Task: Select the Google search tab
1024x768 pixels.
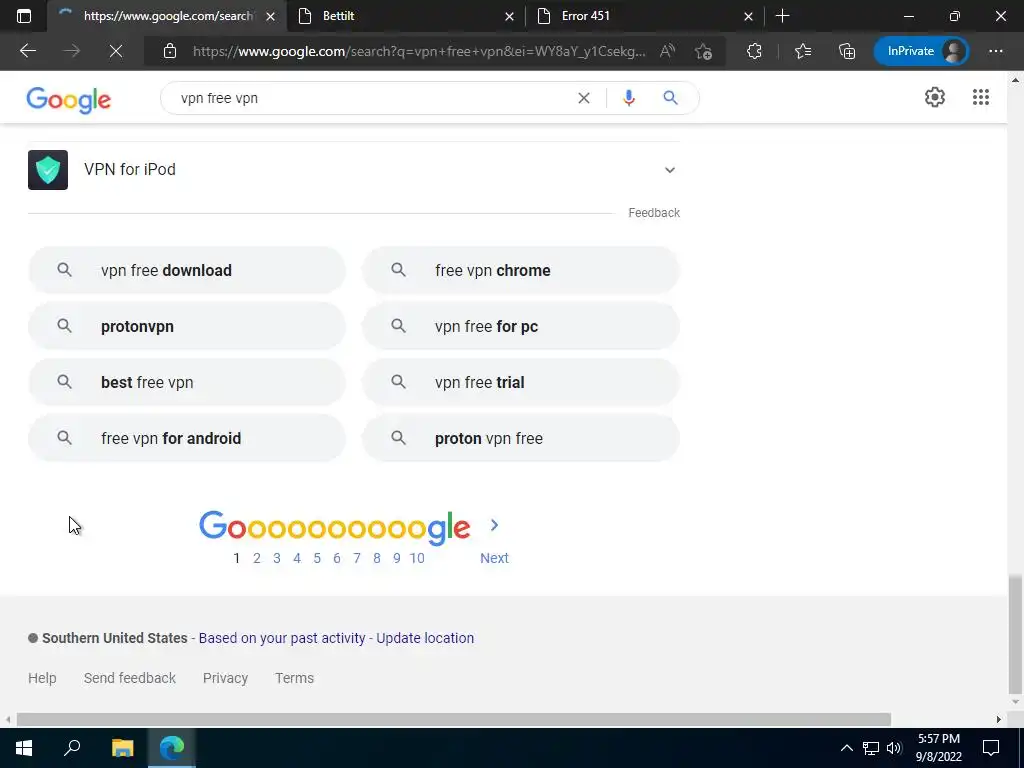Action: pyautogui.click(x=167, y=16)
